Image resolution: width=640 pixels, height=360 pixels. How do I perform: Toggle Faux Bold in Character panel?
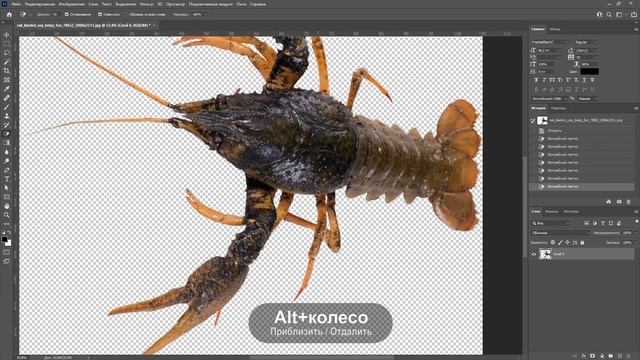536,80
